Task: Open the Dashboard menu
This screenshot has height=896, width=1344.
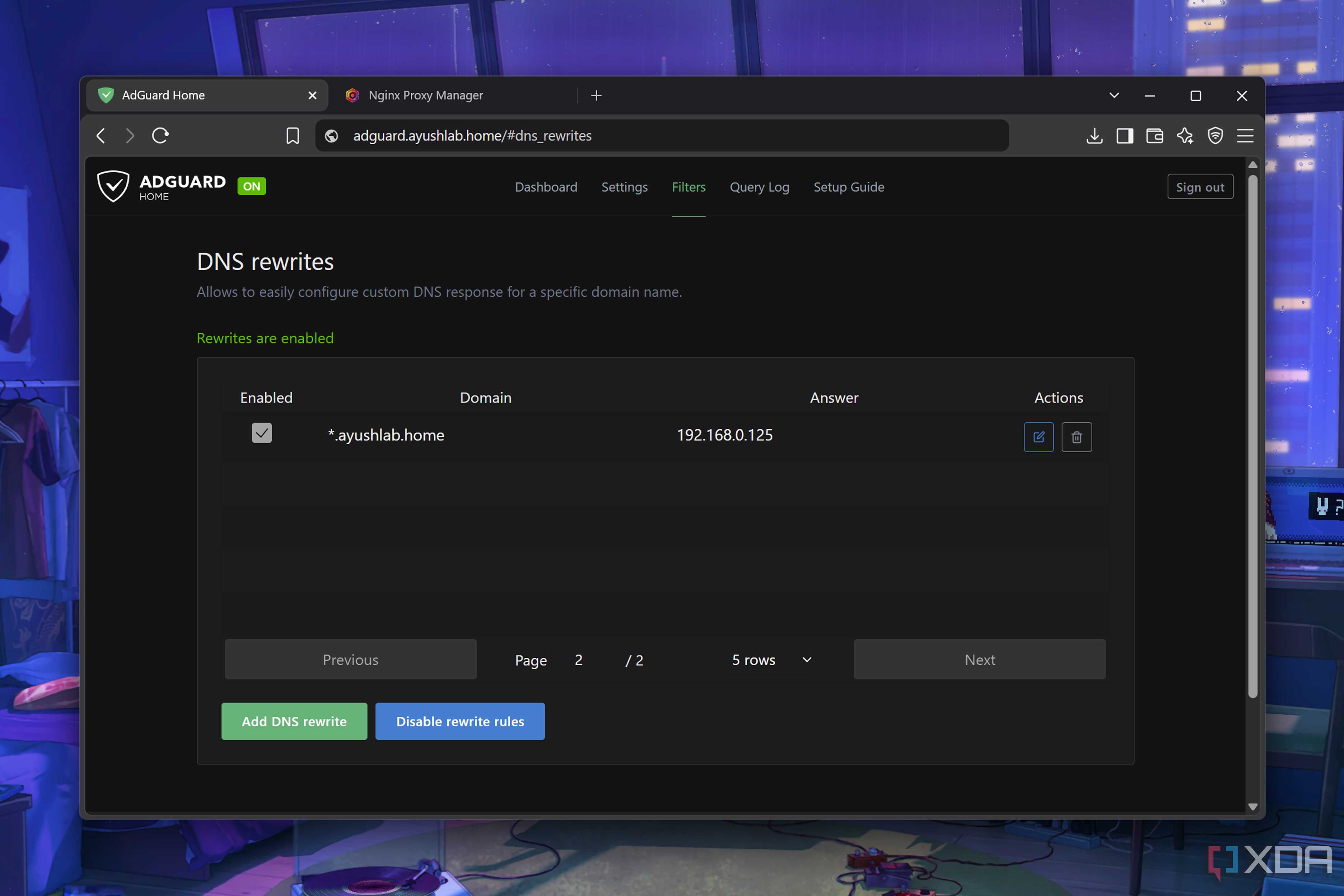Action: click(x=546, y=187)
